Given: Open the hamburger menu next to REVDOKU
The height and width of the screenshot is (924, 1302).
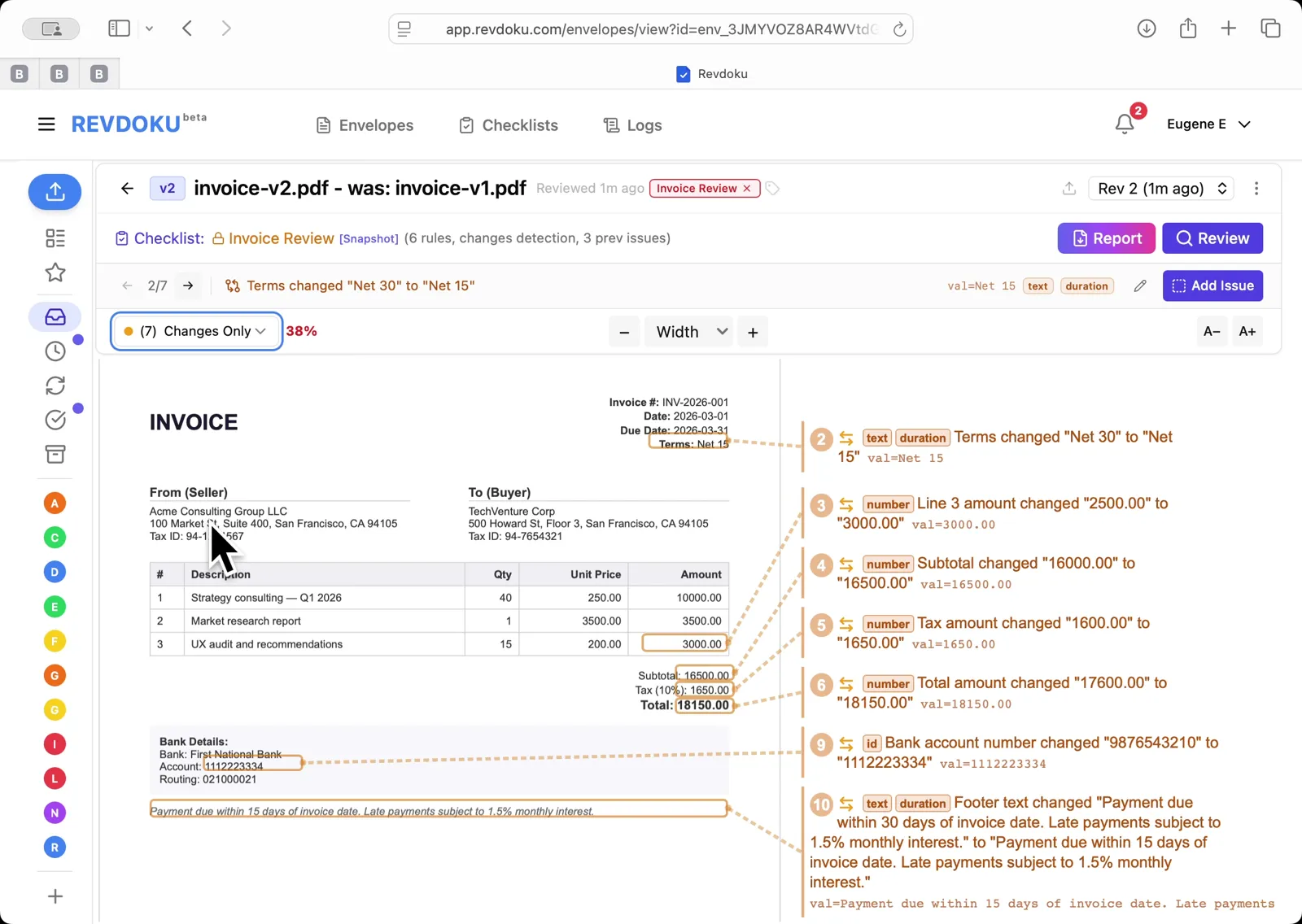Looking at the screenshot, I should (46, 124).
